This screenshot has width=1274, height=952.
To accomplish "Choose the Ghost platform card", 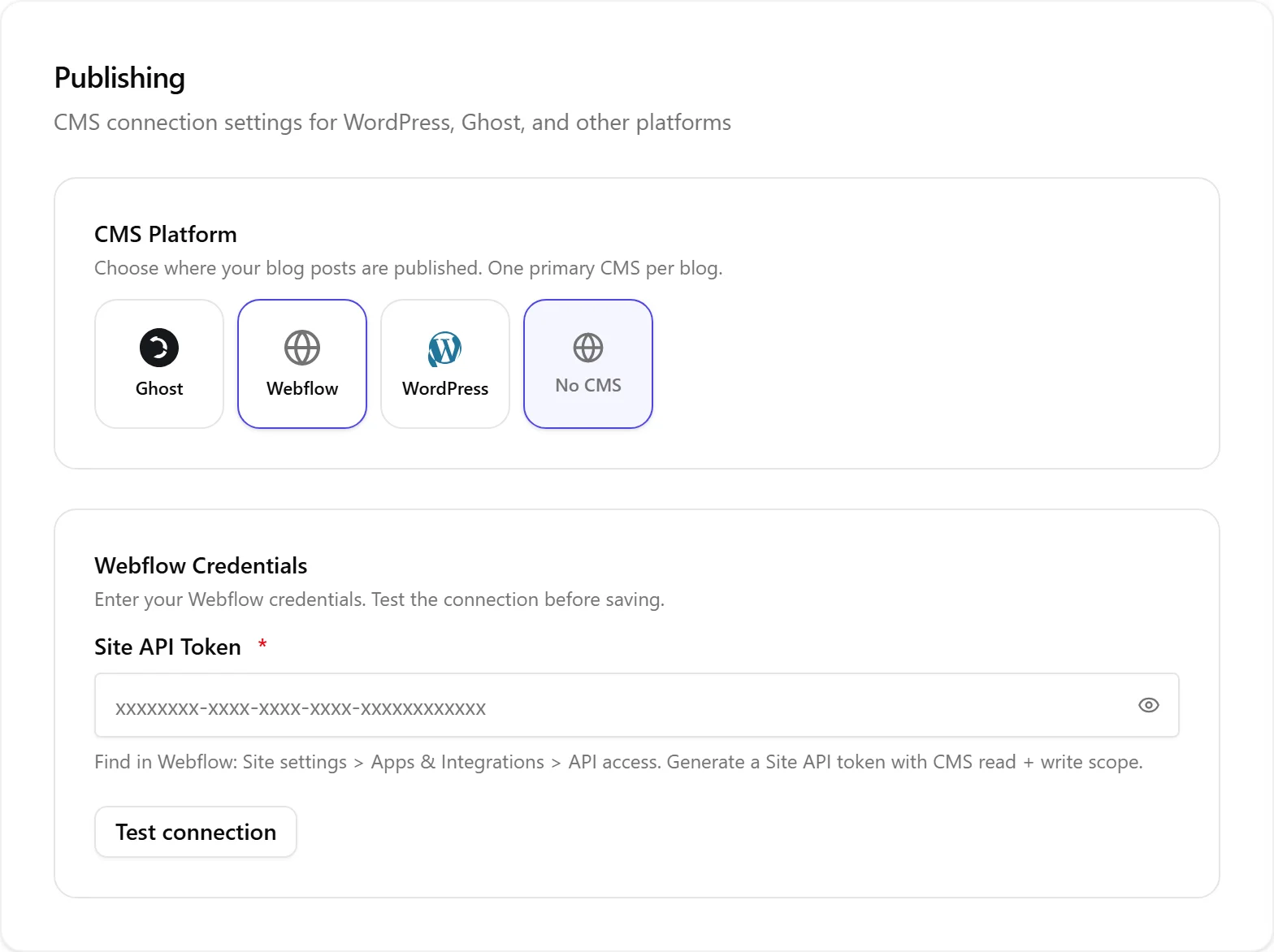I will (159, 364).
